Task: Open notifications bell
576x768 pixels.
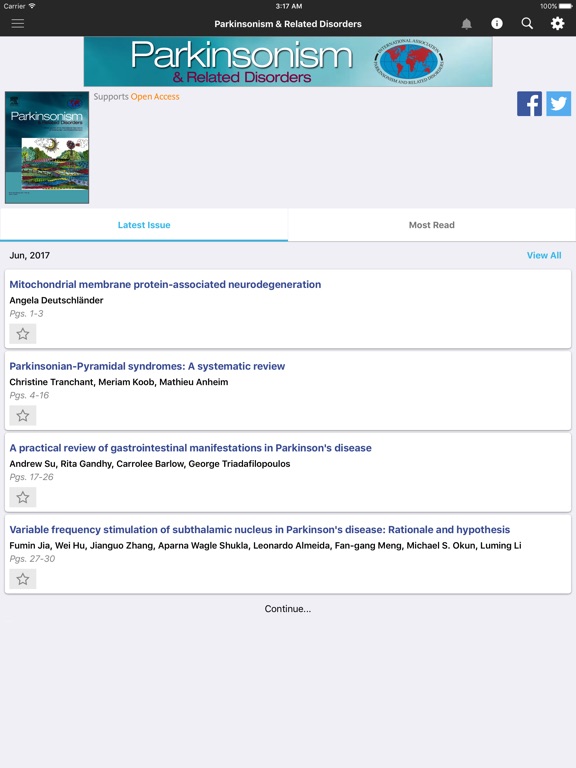Action: tap(467, 24)
